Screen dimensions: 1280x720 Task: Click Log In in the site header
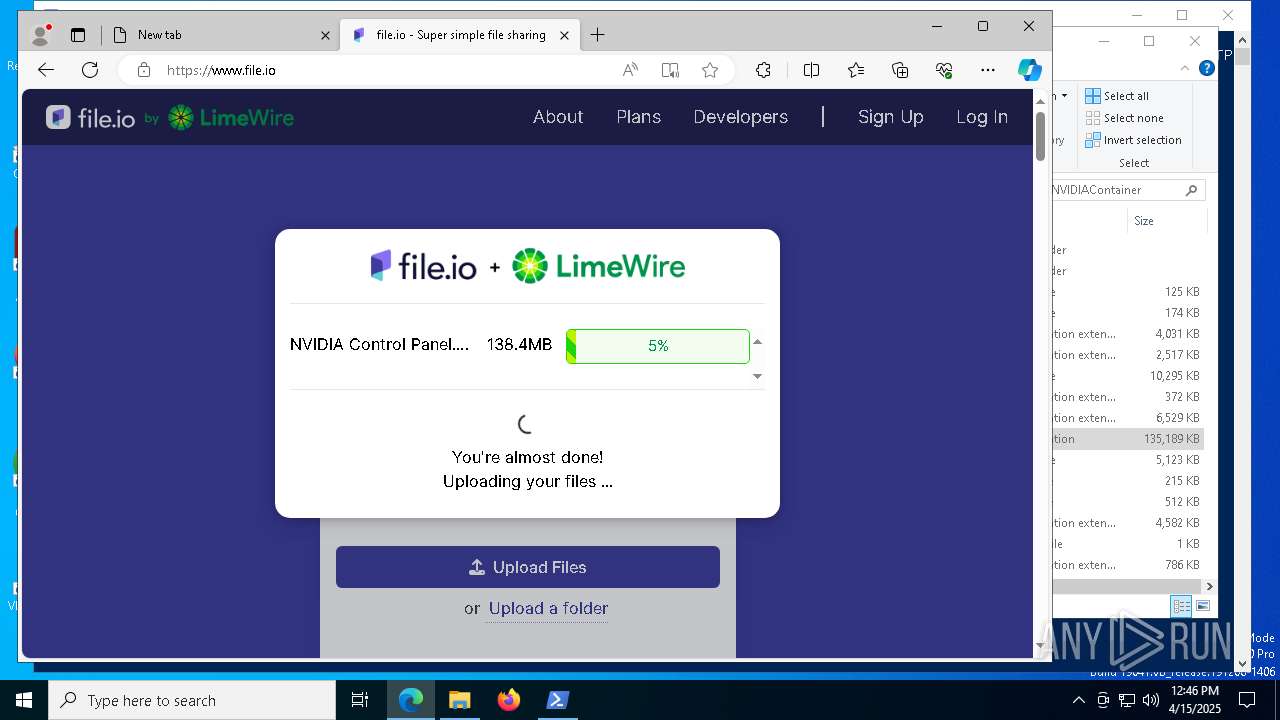[982, 117]
